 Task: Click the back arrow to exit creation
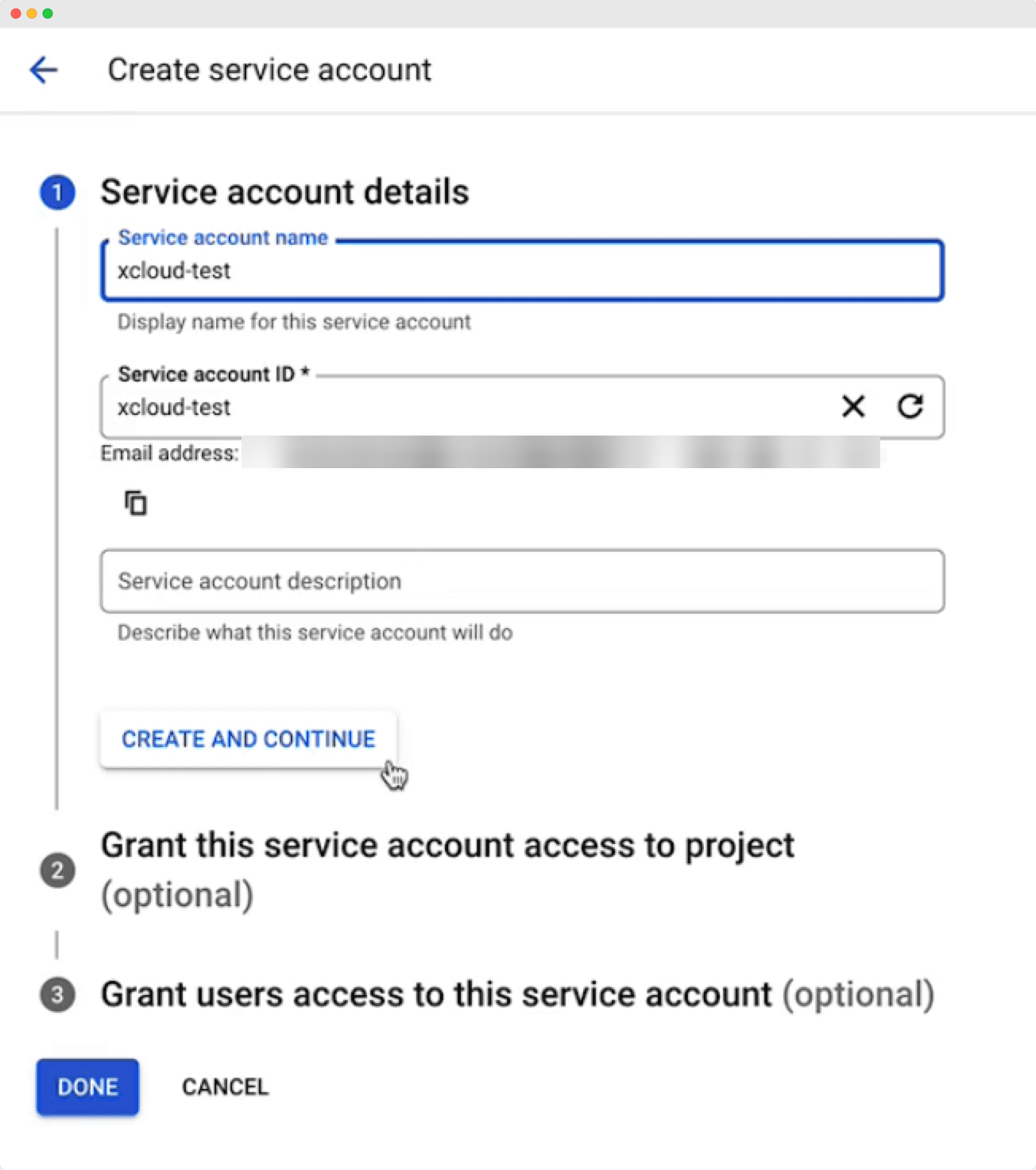pyautogui.click(x=45, y=70)
